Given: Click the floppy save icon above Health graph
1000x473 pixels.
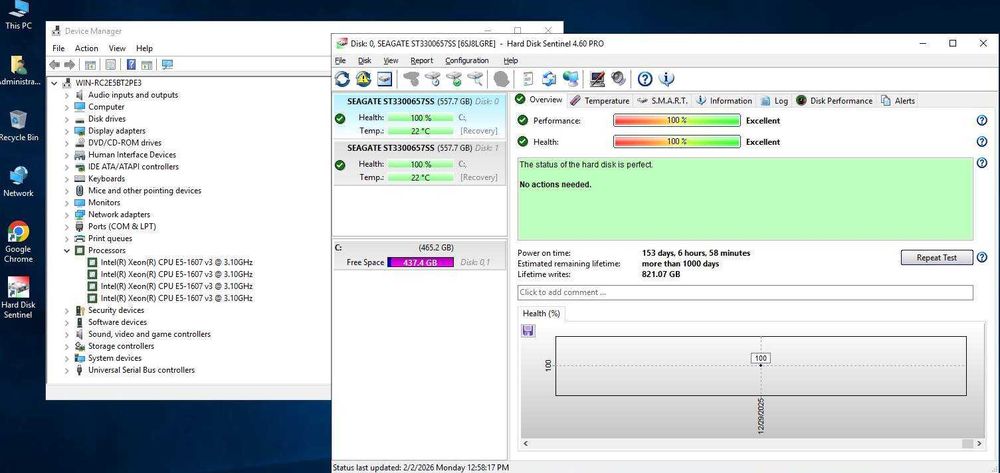Looking at the screenshot, I should (528, 330).
